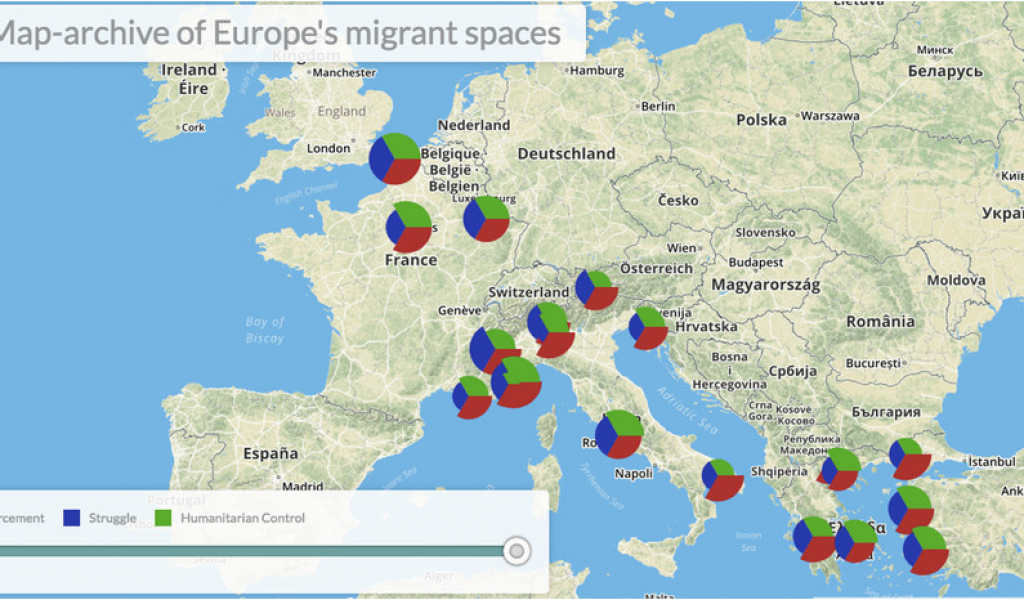
Task: Click the Humanitarian Control legend label
Action: [243, 518]
